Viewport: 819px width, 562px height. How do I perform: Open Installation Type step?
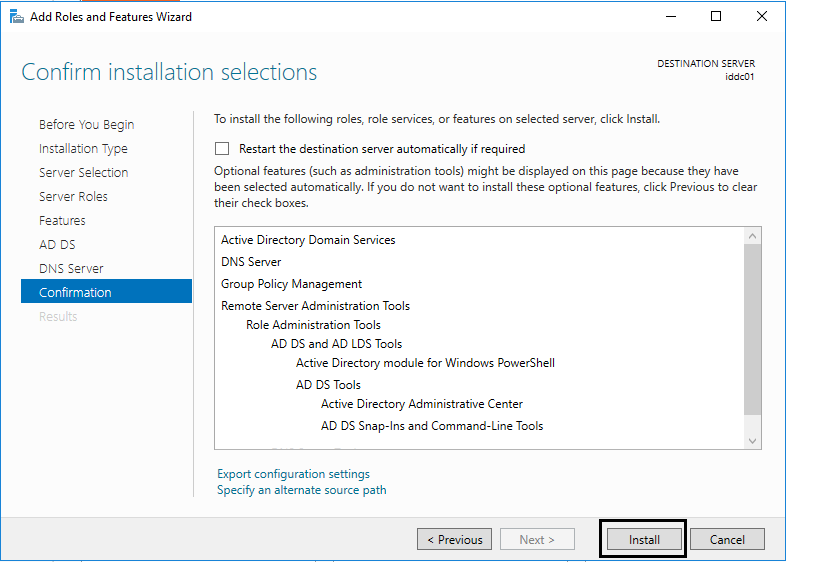pyautogui.click(x=83, y=149)
